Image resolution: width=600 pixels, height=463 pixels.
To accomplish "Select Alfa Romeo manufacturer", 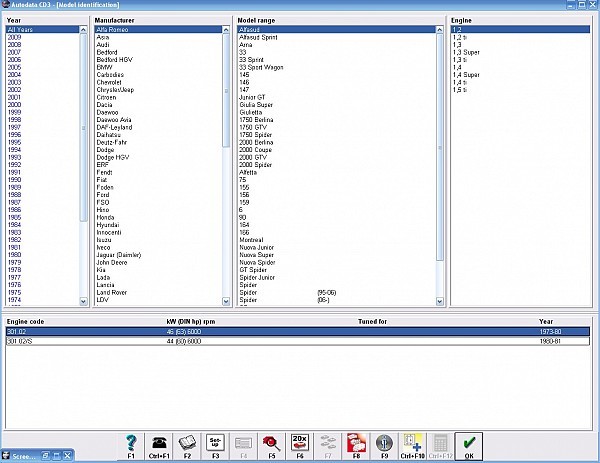I will (x=158, y=29).
